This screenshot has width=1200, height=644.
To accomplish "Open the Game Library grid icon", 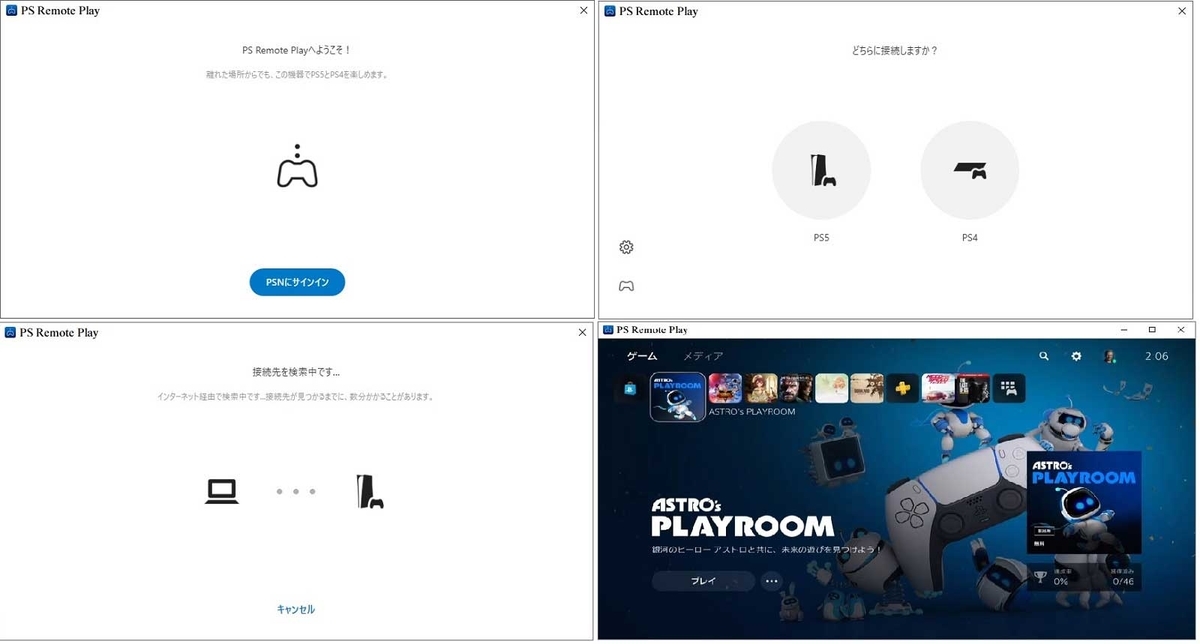I will [1010, 388].
